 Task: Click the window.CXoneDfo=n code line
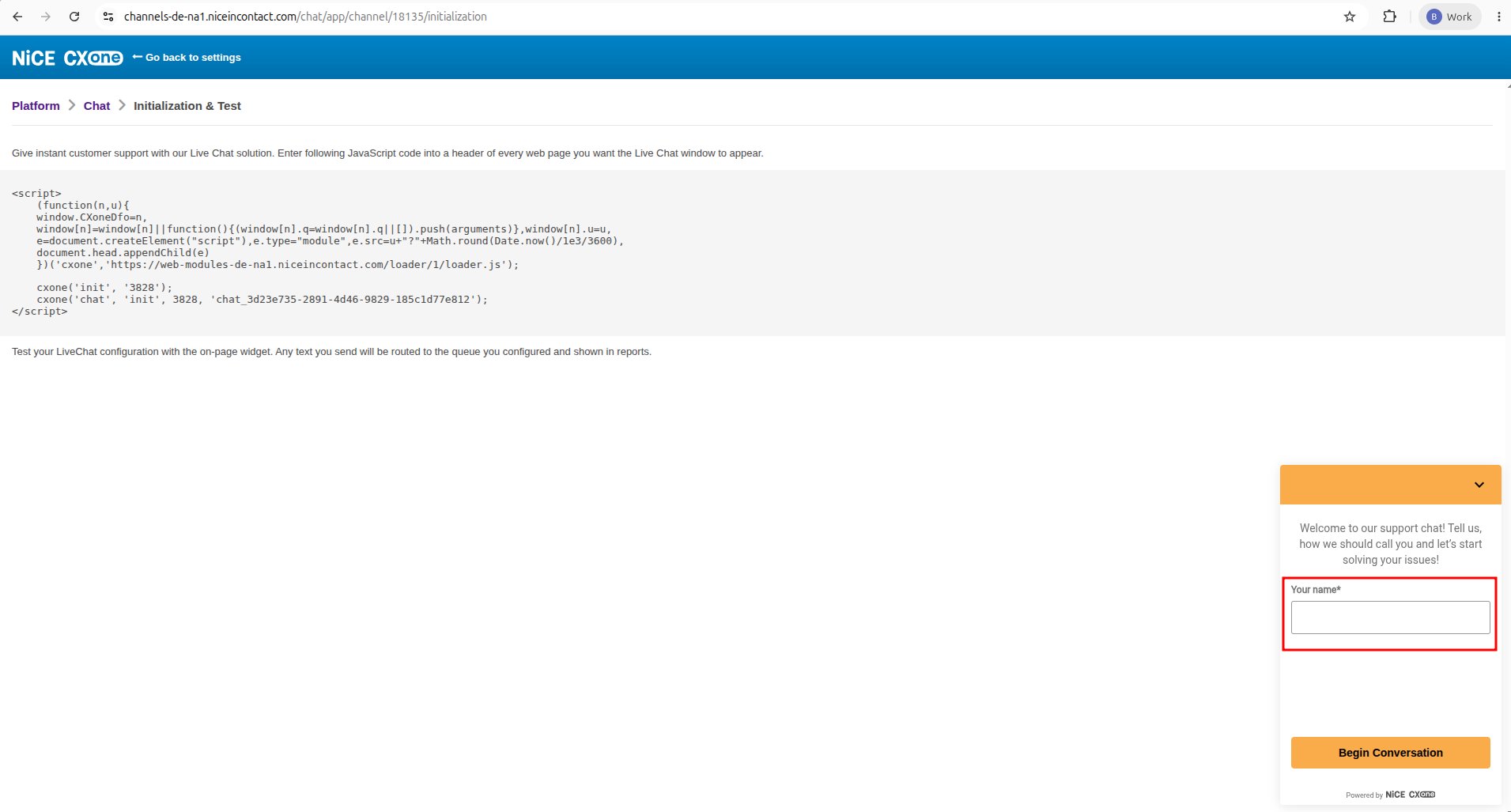92,217
